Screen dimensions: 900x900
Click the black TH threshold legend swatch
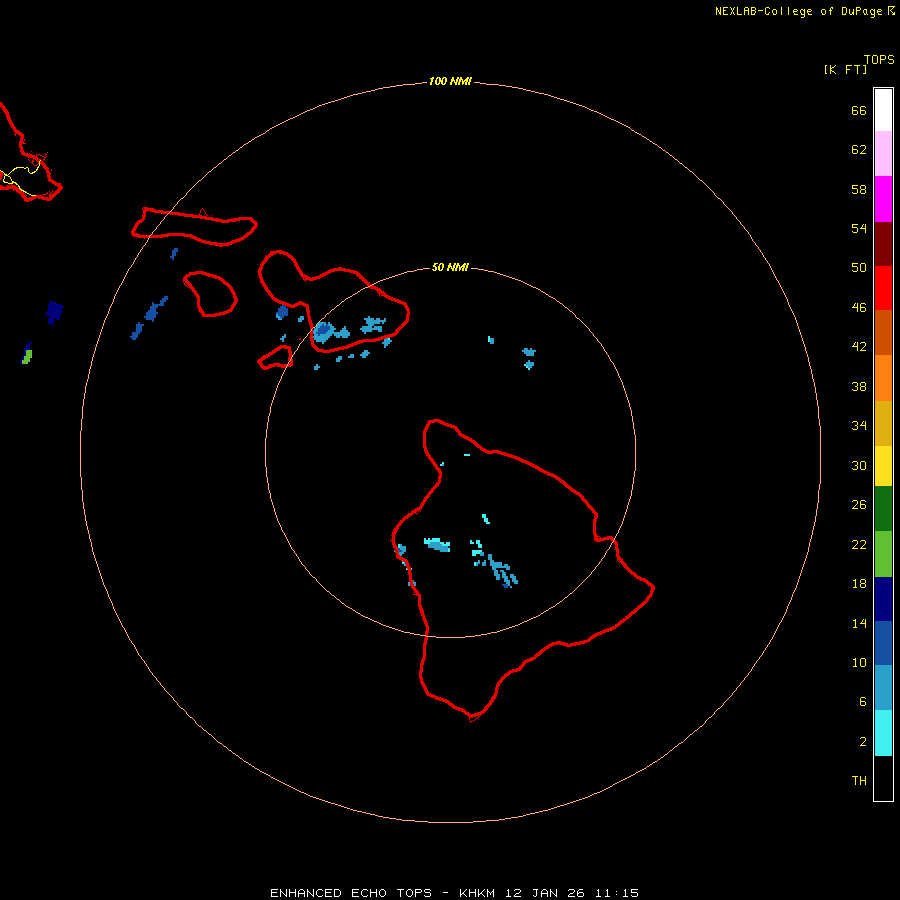click(x=883, y=778)
